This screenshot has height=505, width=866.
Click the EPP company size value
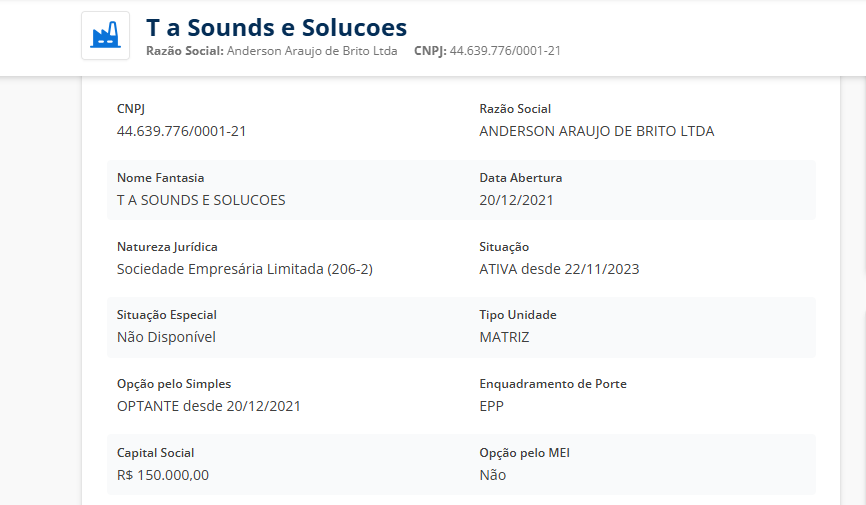click(x=492, y=406)
